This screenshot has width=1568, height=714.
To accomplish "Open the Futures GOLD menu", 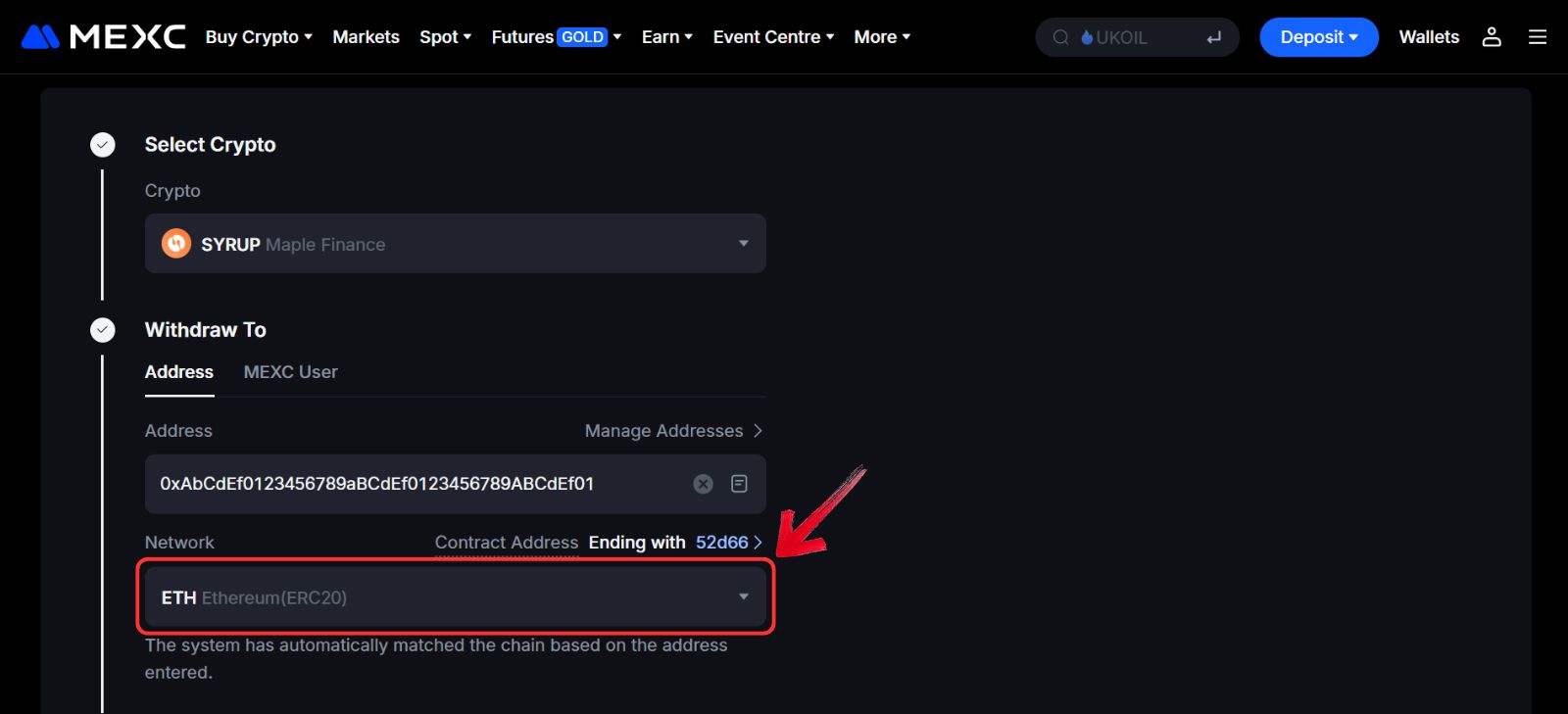I will click(x=556, y=37).
